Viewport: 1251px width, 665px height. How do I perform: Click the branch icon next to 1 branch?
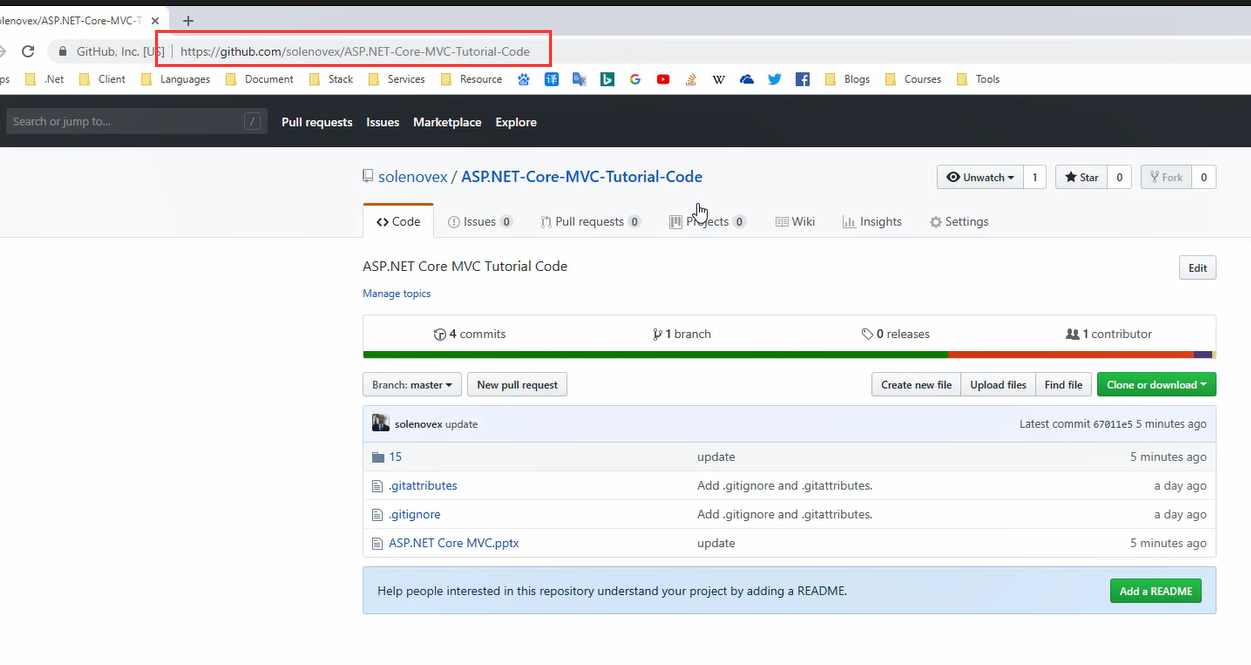click(657, 334)
